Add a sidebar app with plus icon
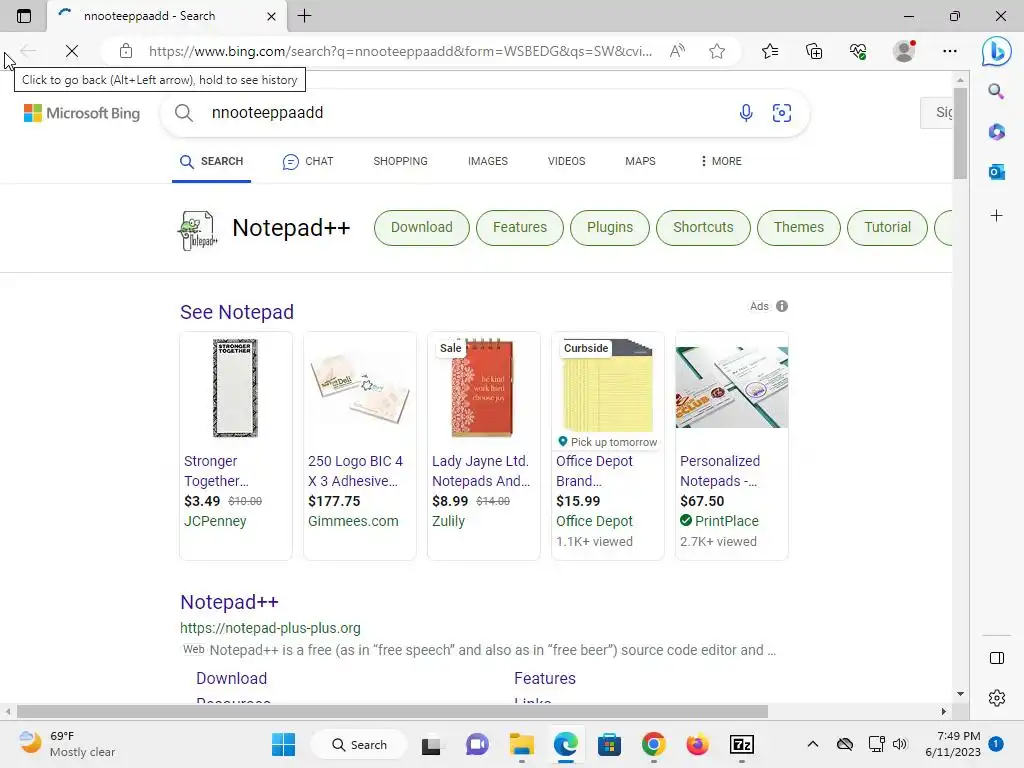1024x768 pixels. 996,216
